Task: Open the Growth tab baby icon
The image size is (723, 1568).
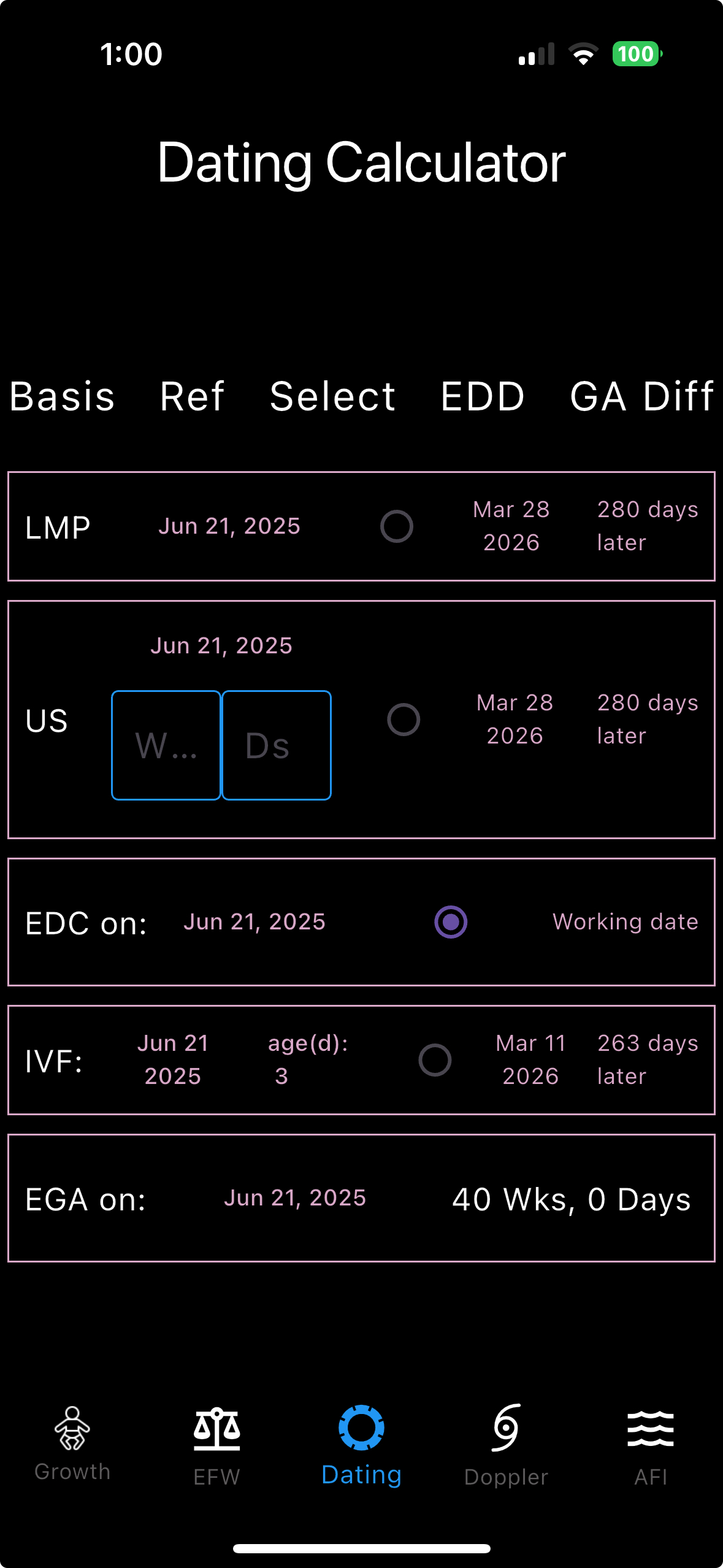Action: 72,1428
